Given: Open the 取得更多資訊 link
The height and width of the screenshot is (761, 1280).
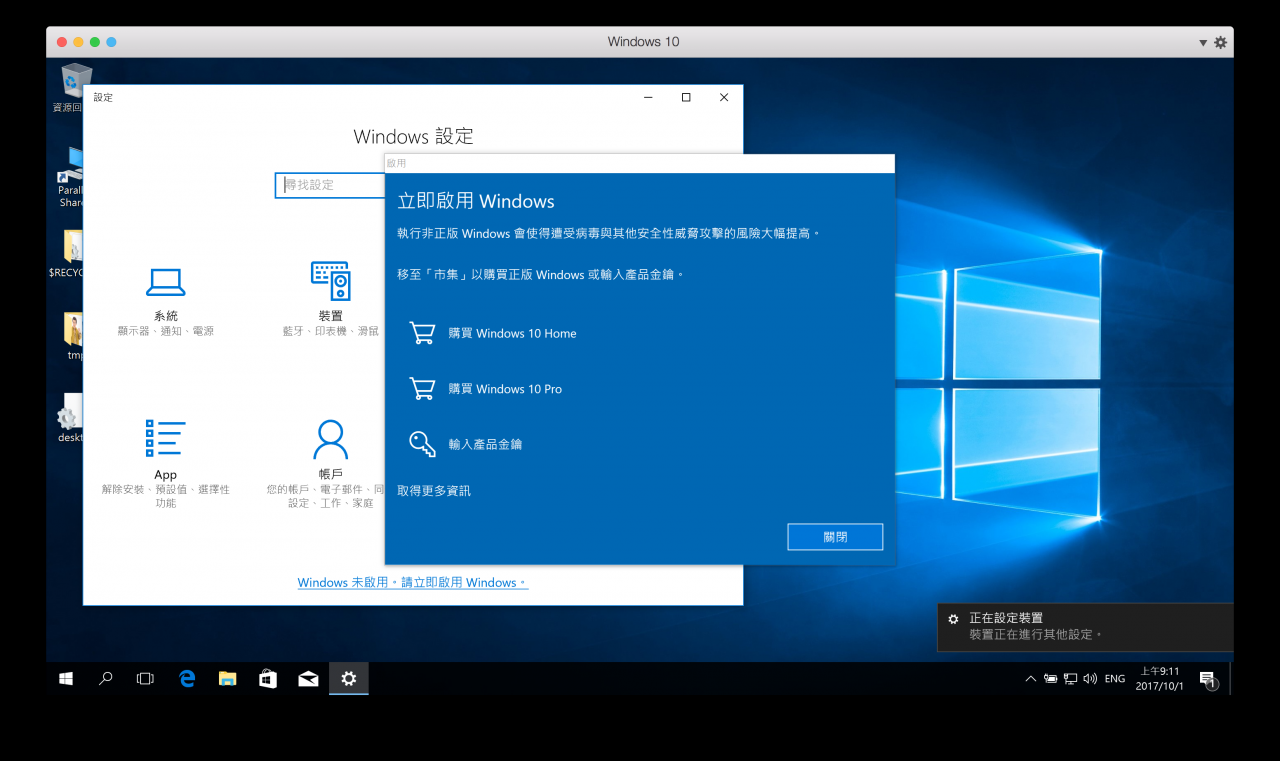Looking at the screenshot, I should pos(434,491).
